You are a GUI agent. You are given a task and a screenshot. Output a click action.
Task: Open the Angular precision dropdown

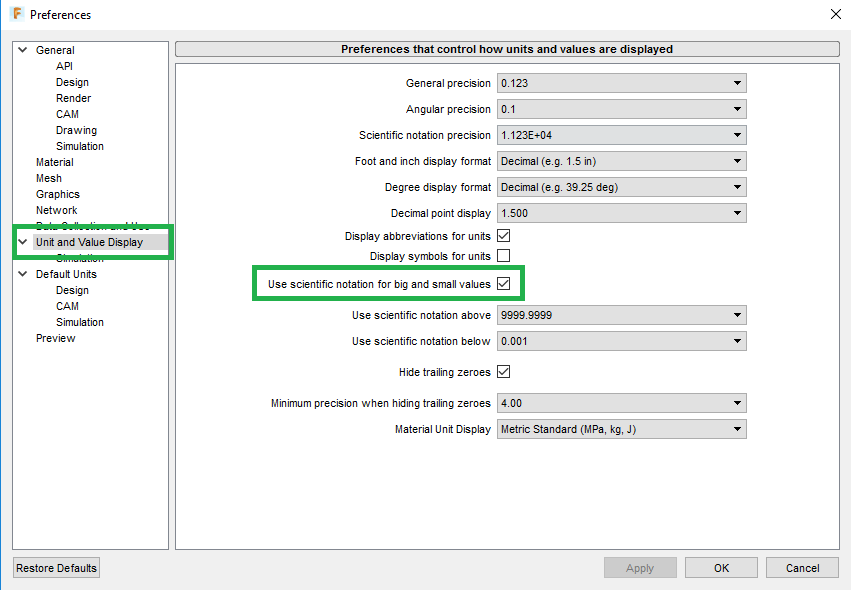pos(736,109)
